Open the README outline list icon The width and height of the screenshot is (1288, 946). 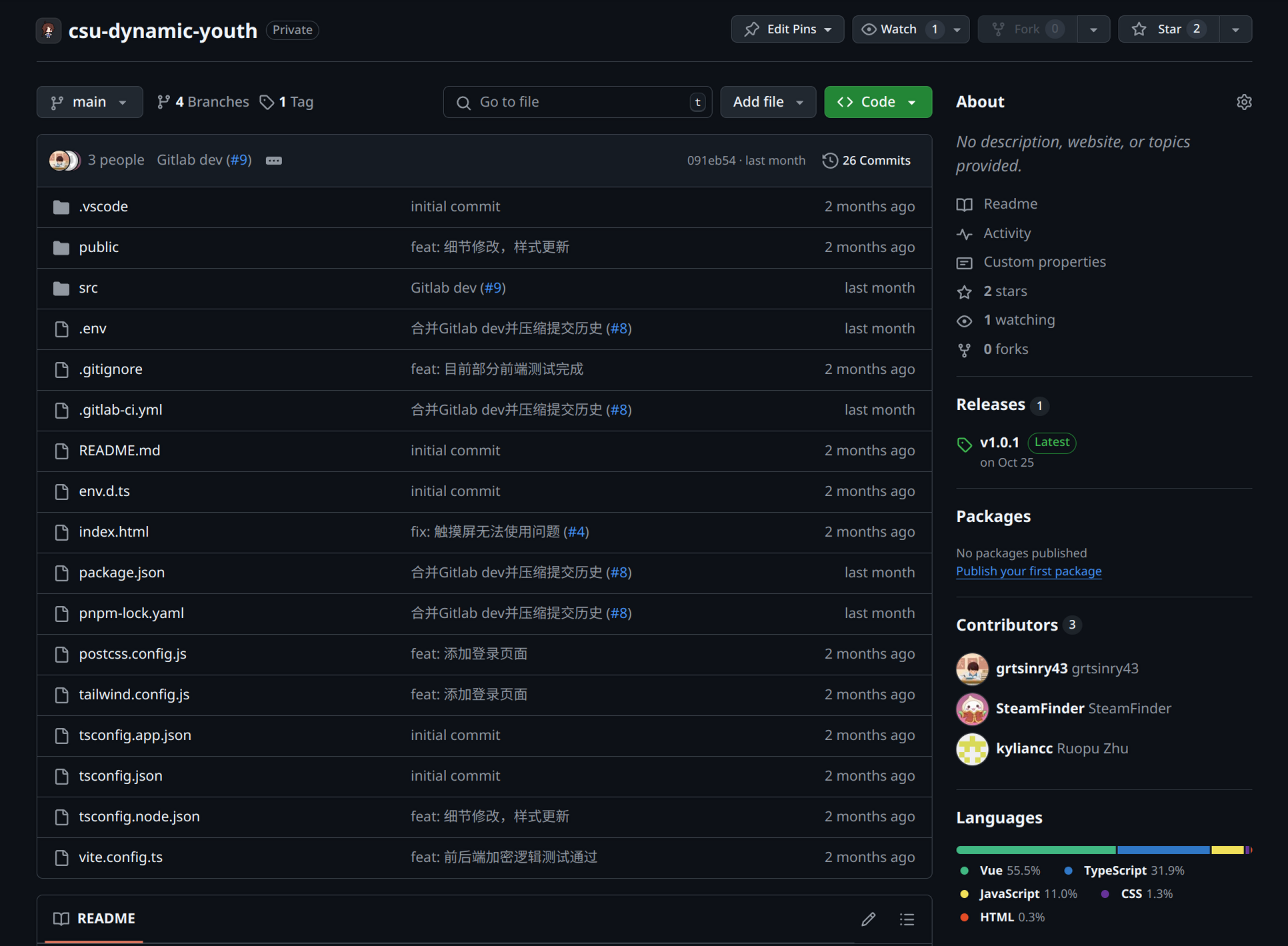tap(907, 919)
